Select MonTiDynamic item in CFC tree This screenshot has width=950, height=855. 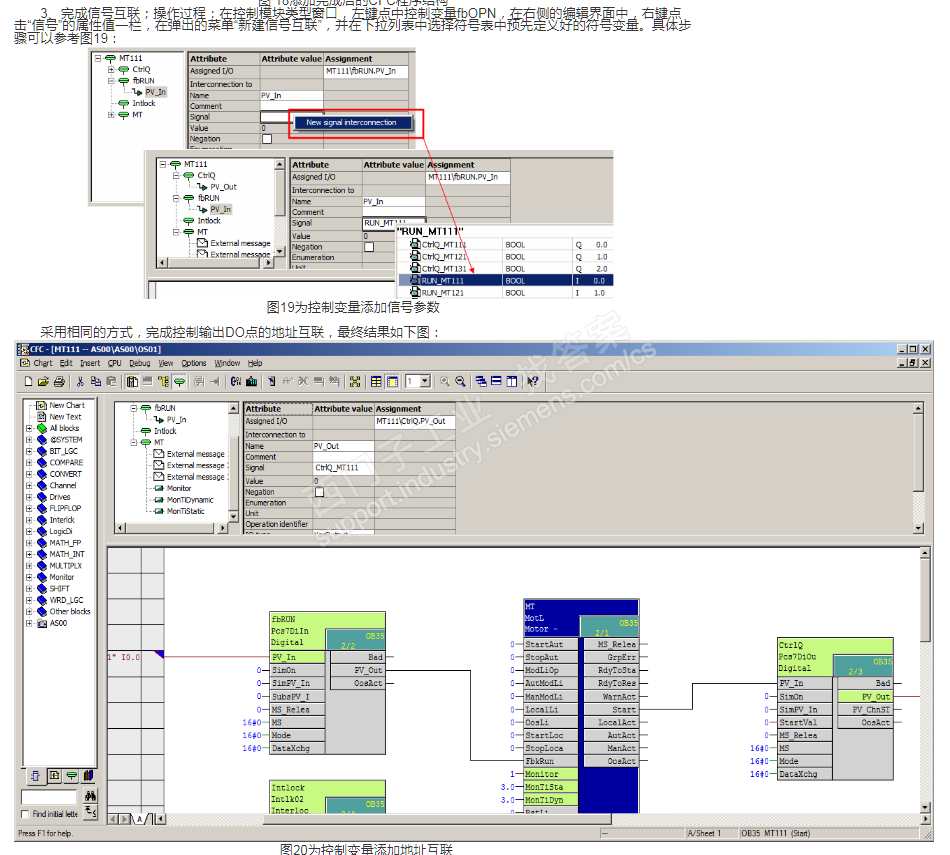(190, 500)
